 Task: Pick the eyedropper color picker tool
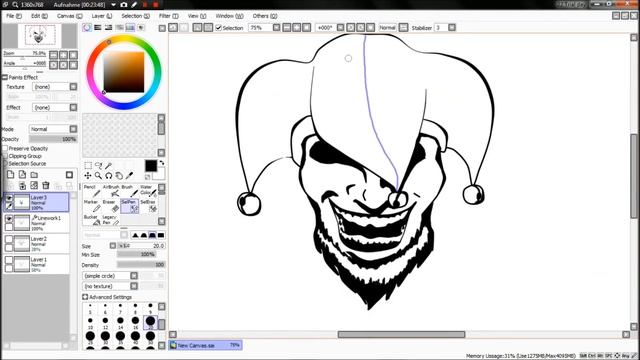point(129,176)
